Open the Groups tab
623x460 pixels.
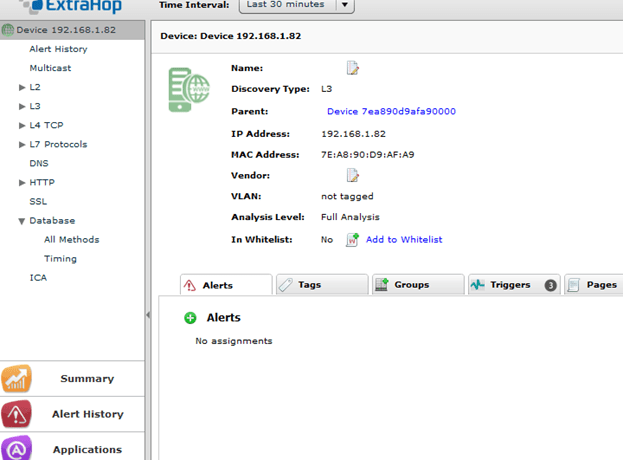coord(416,285)
